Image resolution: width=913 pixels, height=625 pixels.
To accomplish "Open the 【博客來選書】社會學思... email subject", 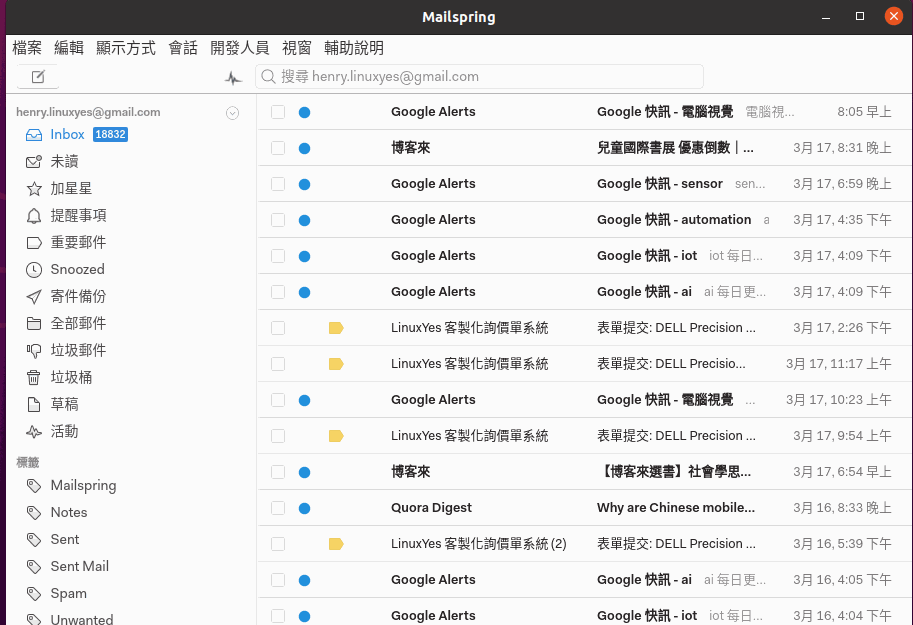I will click(x=674, y=472).
